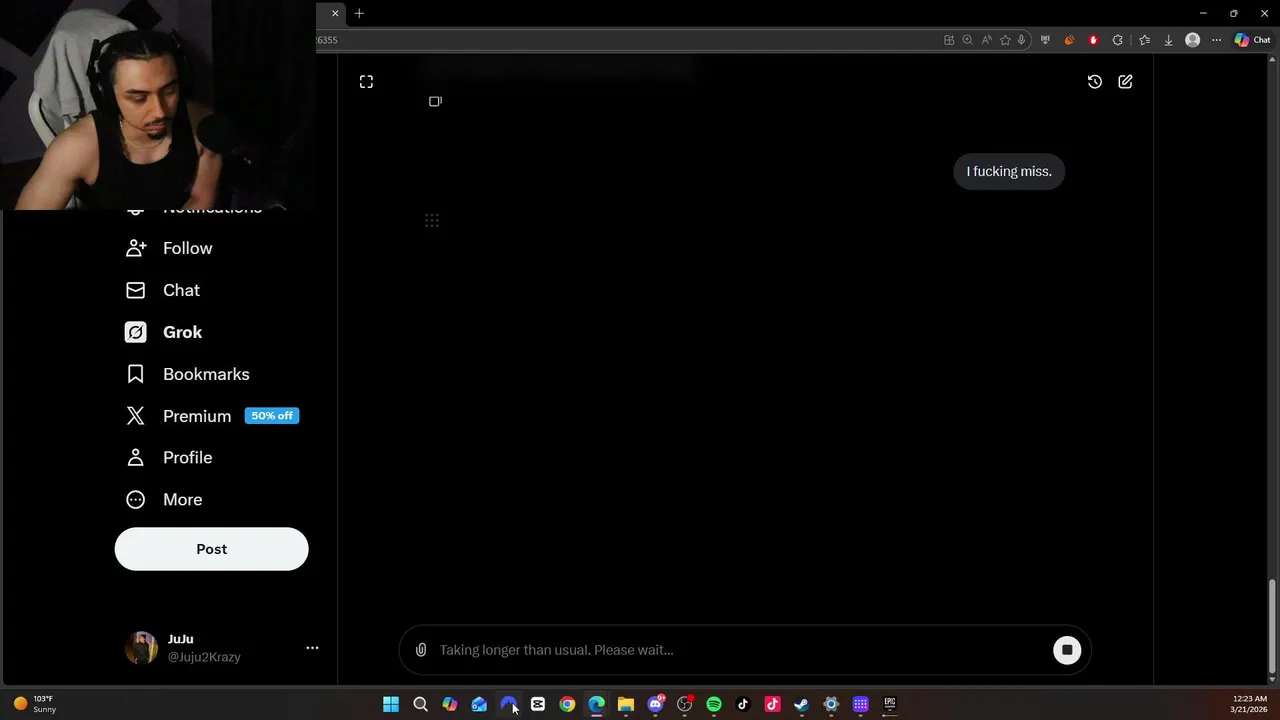Click the red hand blocker extension icon

[1093, 40]
